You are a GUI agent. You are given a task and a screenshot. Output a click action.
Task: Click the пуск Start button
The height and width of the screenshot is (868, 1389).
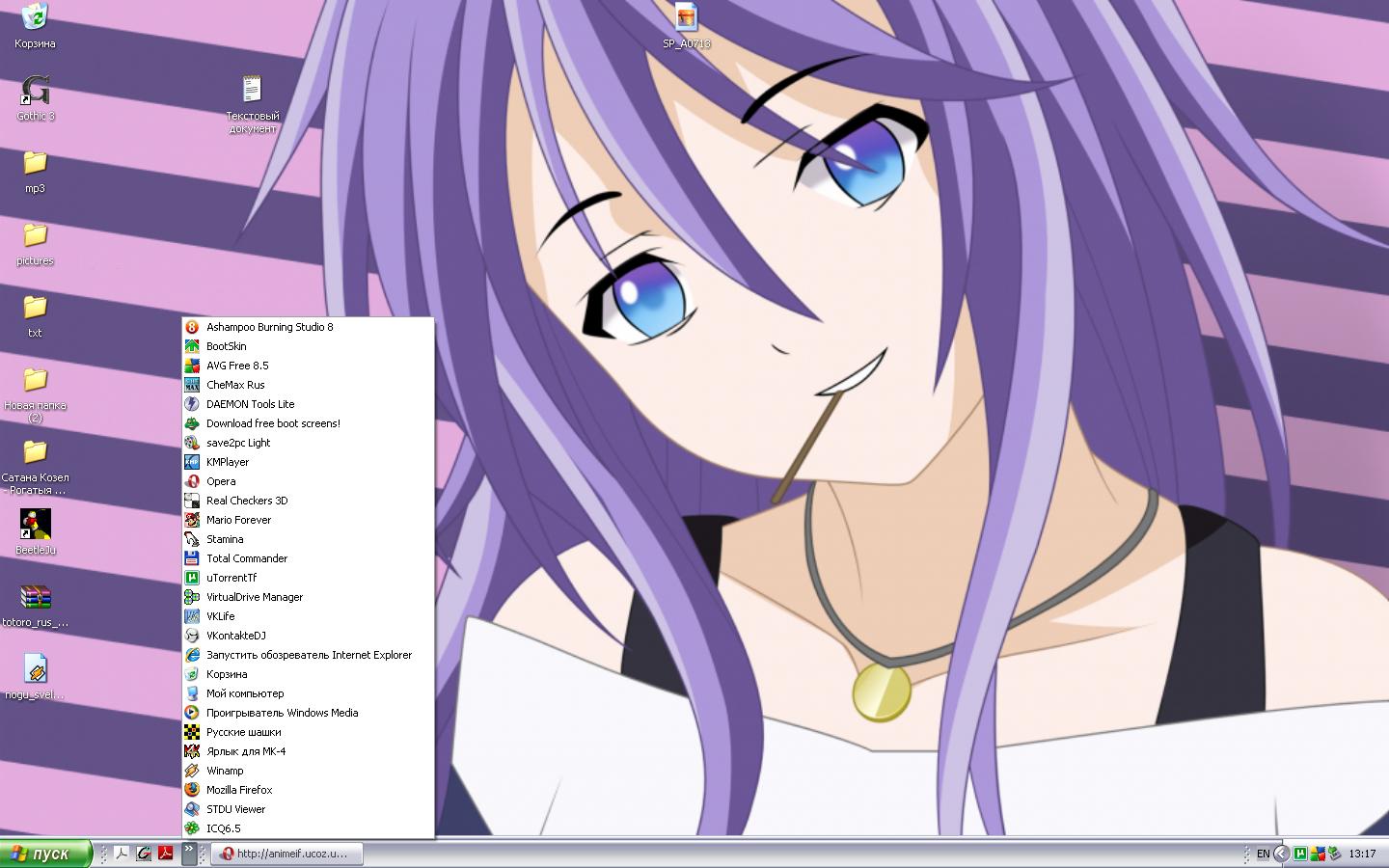point(46,854)
